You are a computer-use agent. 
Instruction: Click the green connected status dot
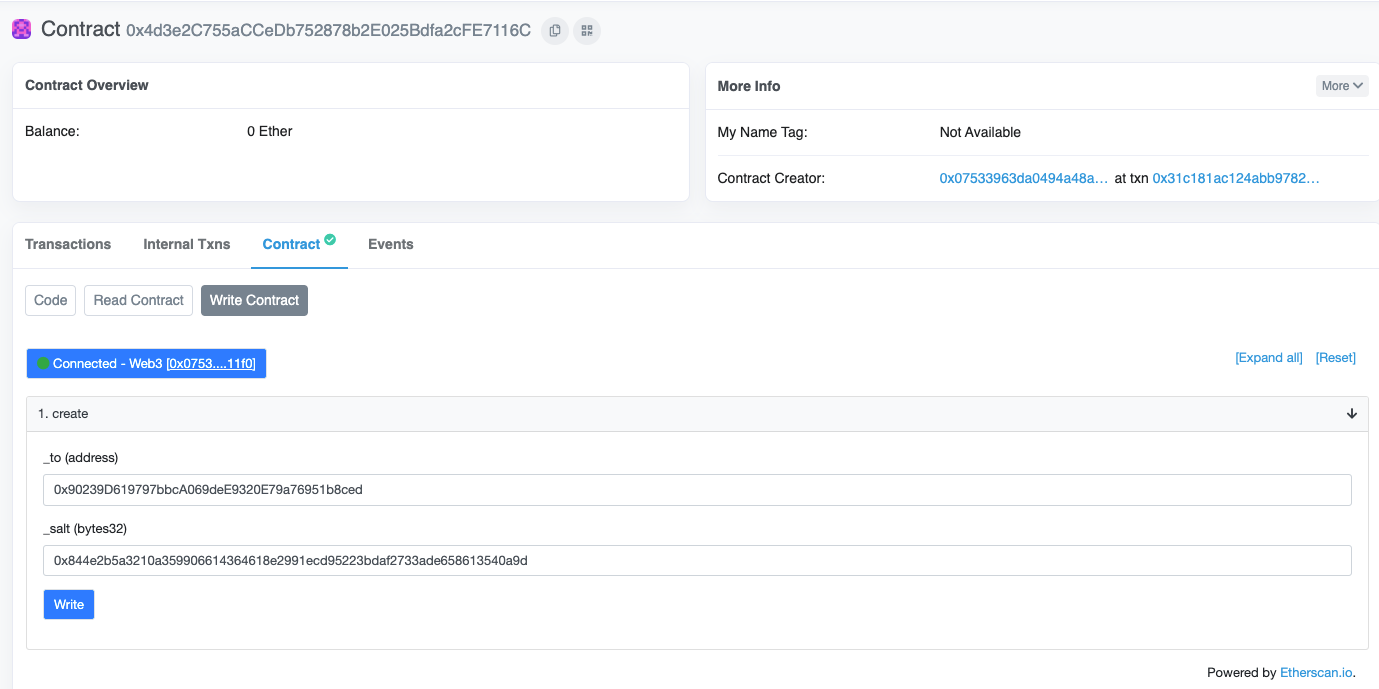coord(43,364)
